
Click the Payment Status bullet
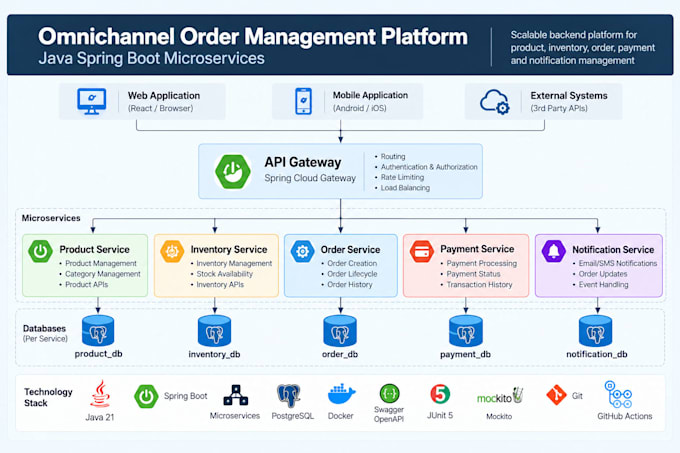pyautogui.click(x=473, y=274)
